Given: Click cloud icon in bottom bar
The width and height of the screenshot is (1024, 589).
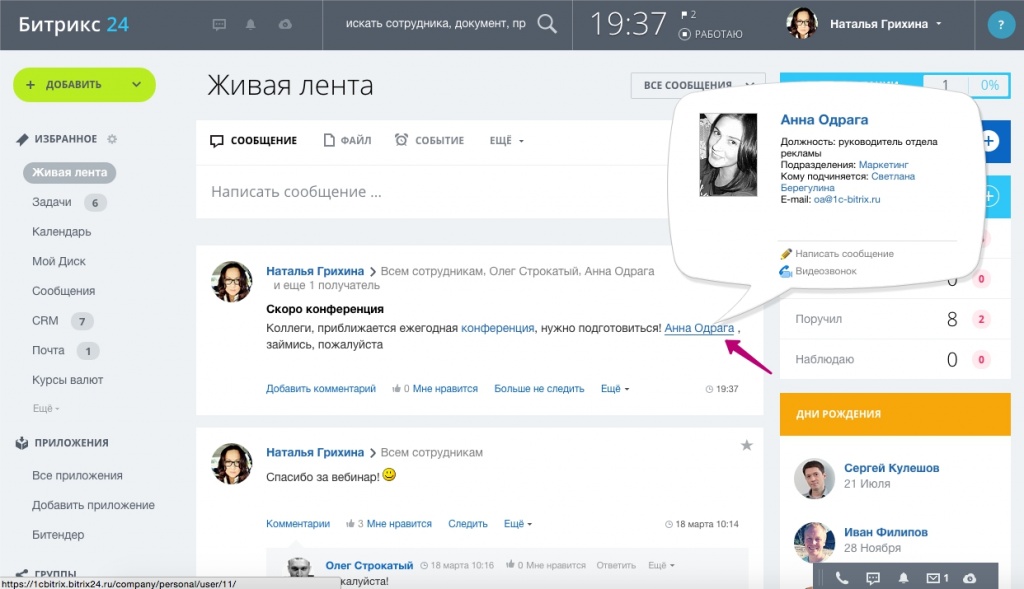Looking at the screenshot, I should point(970,578).
